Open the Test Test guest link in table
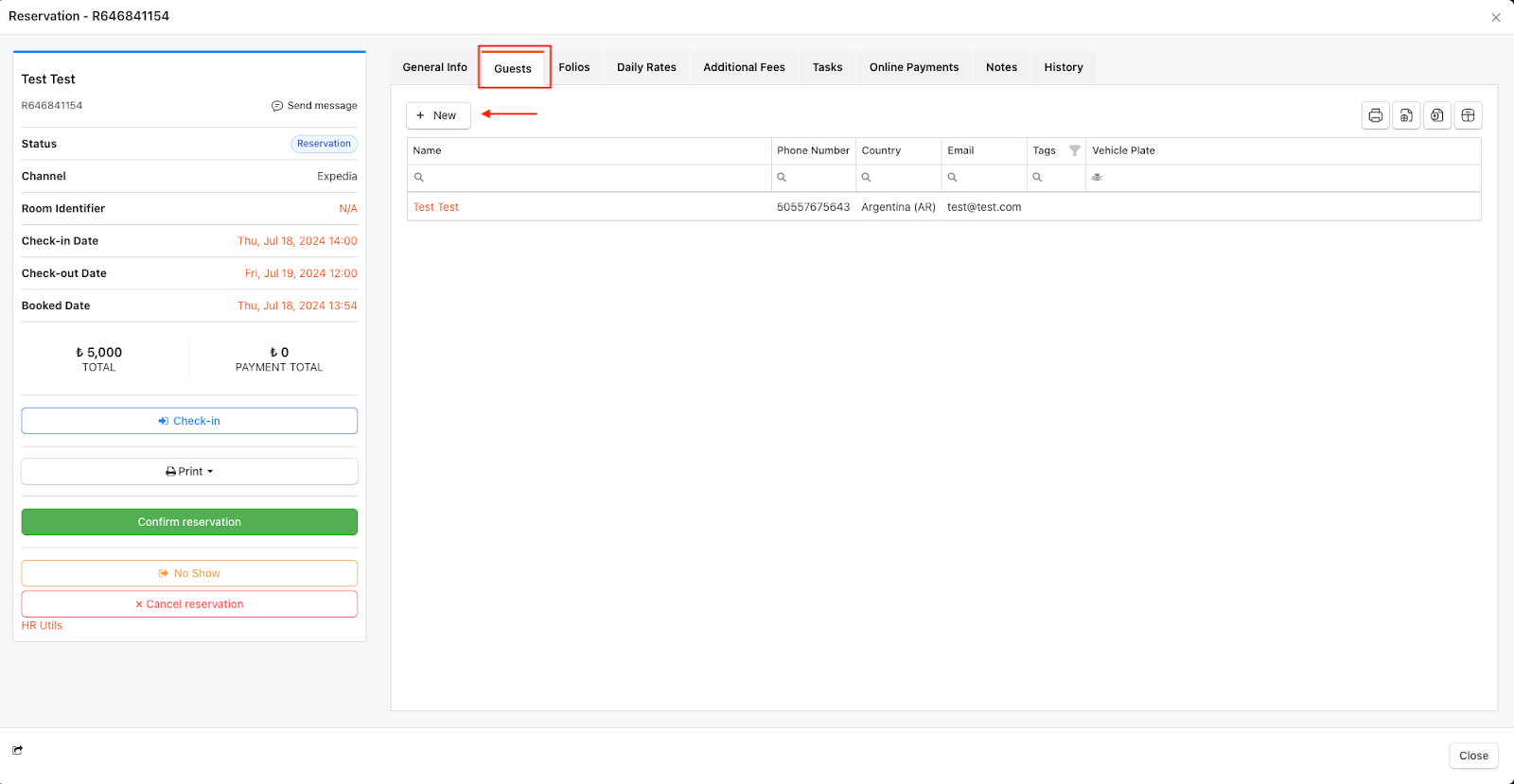 pos(436,207)
